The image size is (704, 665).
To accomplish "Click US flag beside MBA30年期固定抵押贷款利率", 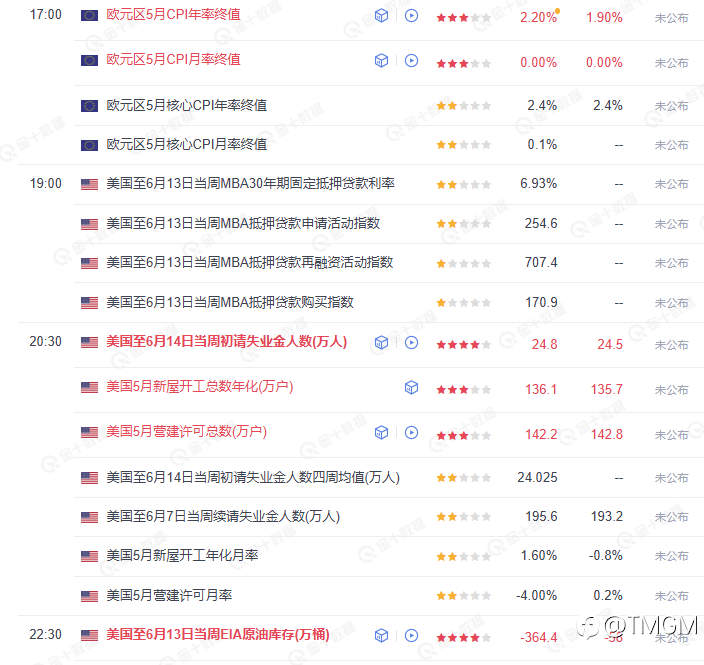I will tap(89, 184).
